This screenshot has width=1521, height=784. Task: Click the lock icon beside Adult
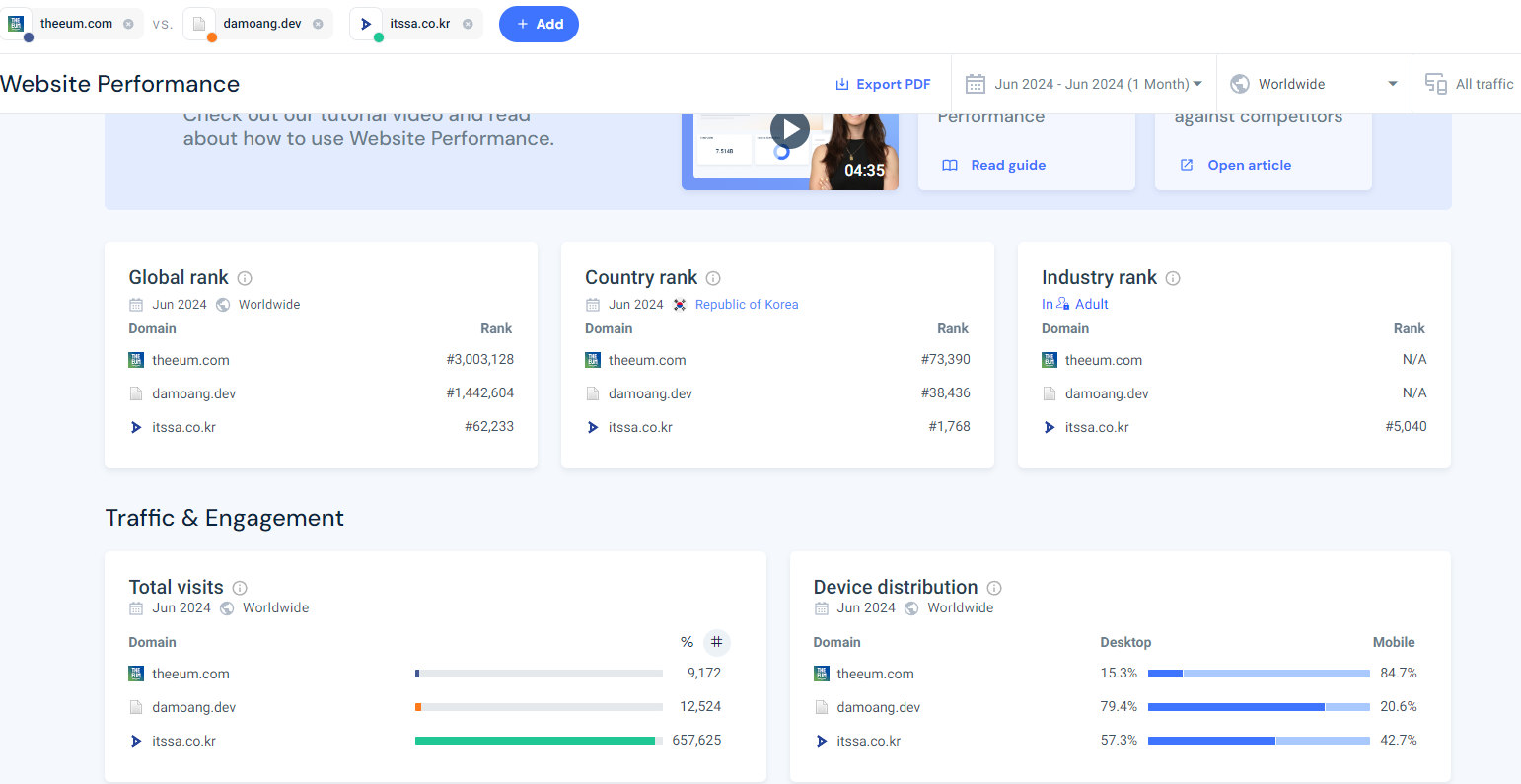[1063, 304]
